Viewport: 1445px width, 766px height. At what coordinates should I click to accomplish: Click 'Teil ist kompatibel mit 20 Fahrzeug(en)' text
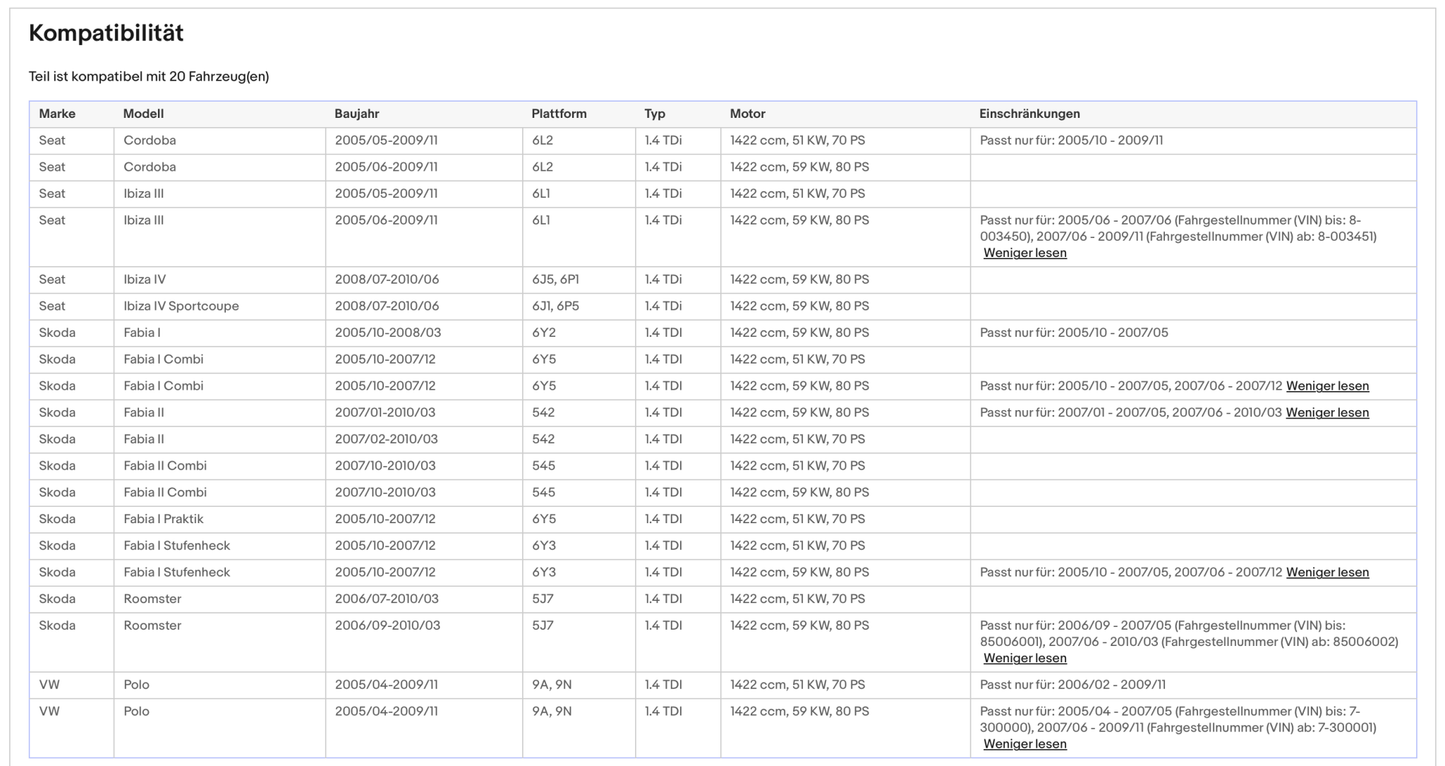tap(149, 77)
